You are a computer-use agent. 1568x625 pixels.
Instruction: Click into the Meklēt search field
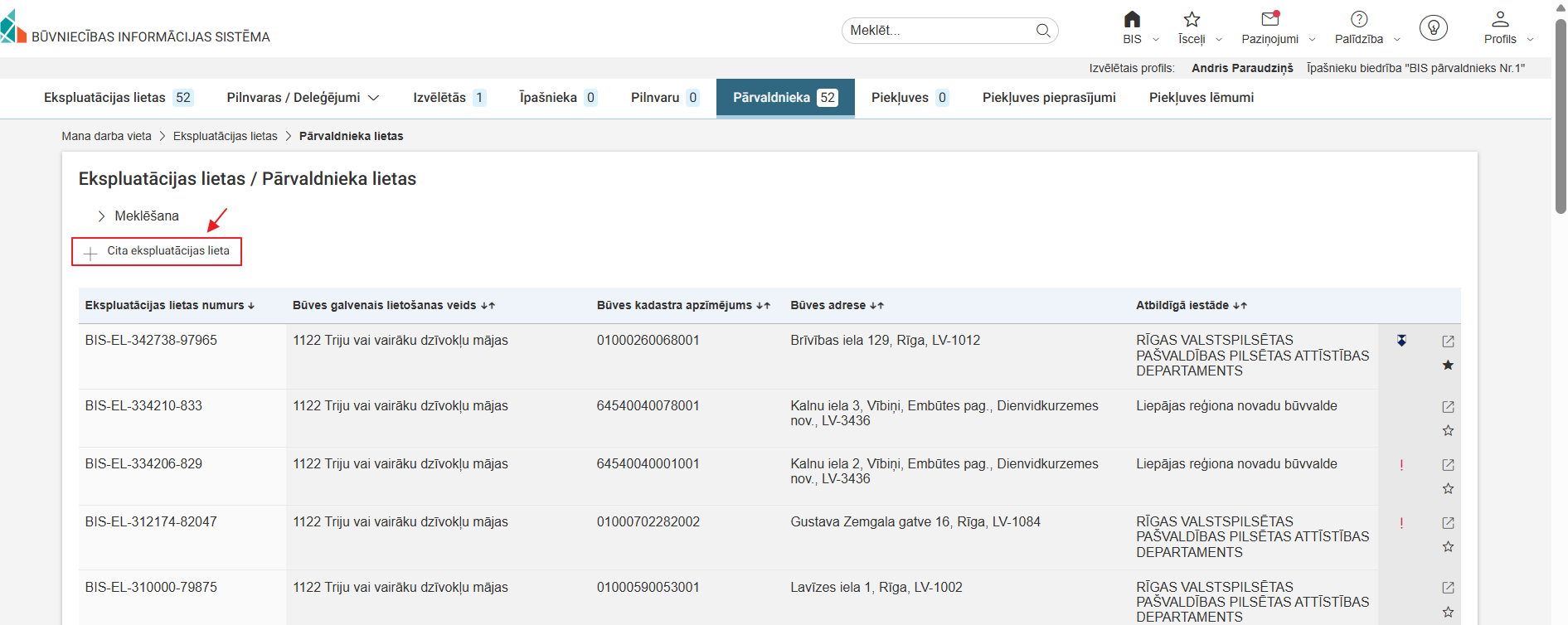(937, 31)
